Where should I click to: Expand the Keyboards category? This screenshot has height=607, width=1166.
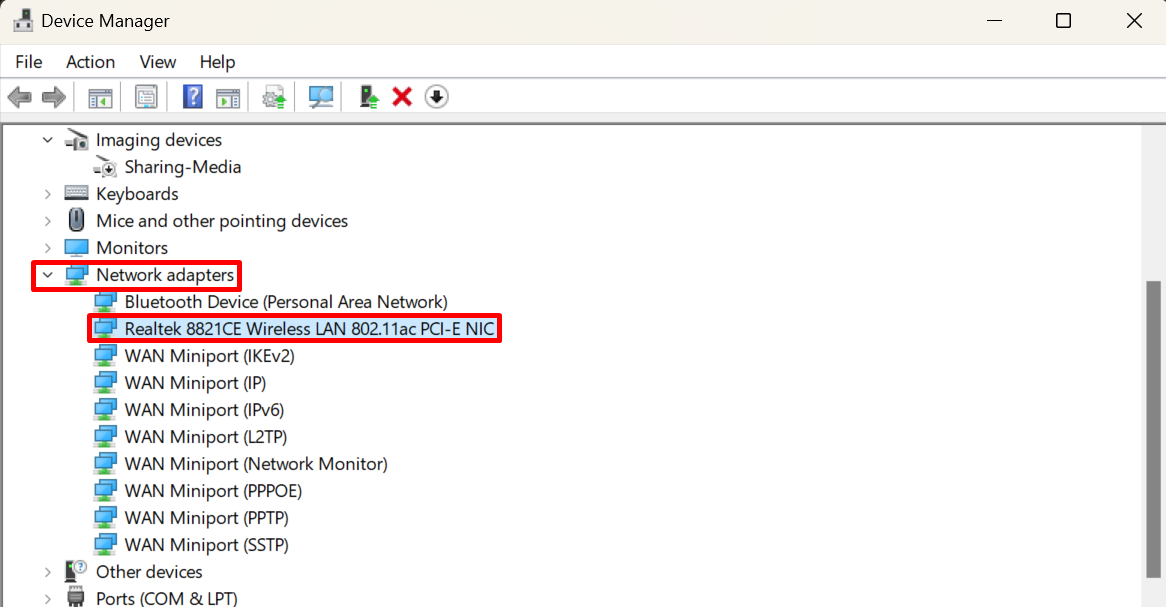(x=47, y=193)
